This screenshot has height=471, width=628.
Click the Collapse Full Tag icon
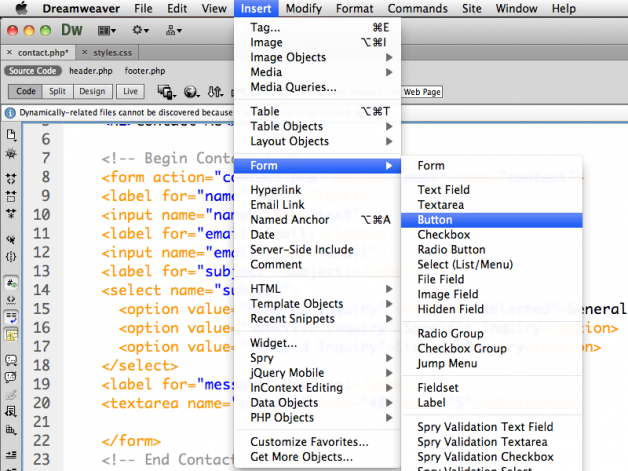pos(11,178)
